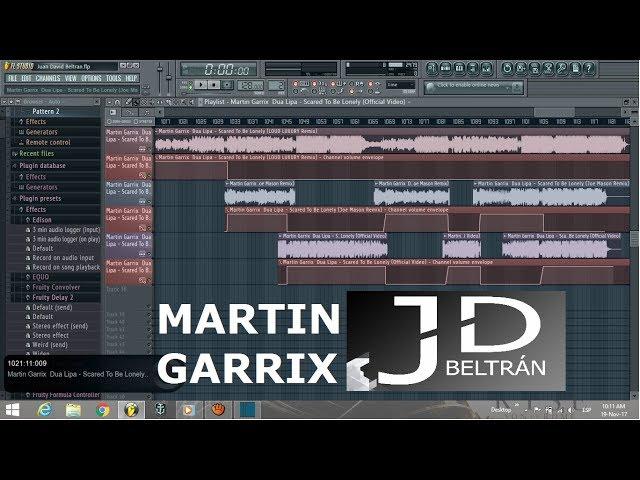The height and width of the screenshot is (480, 640).
Task: Open File Explorer from the taskbar
Action: [x=73, y=410]
